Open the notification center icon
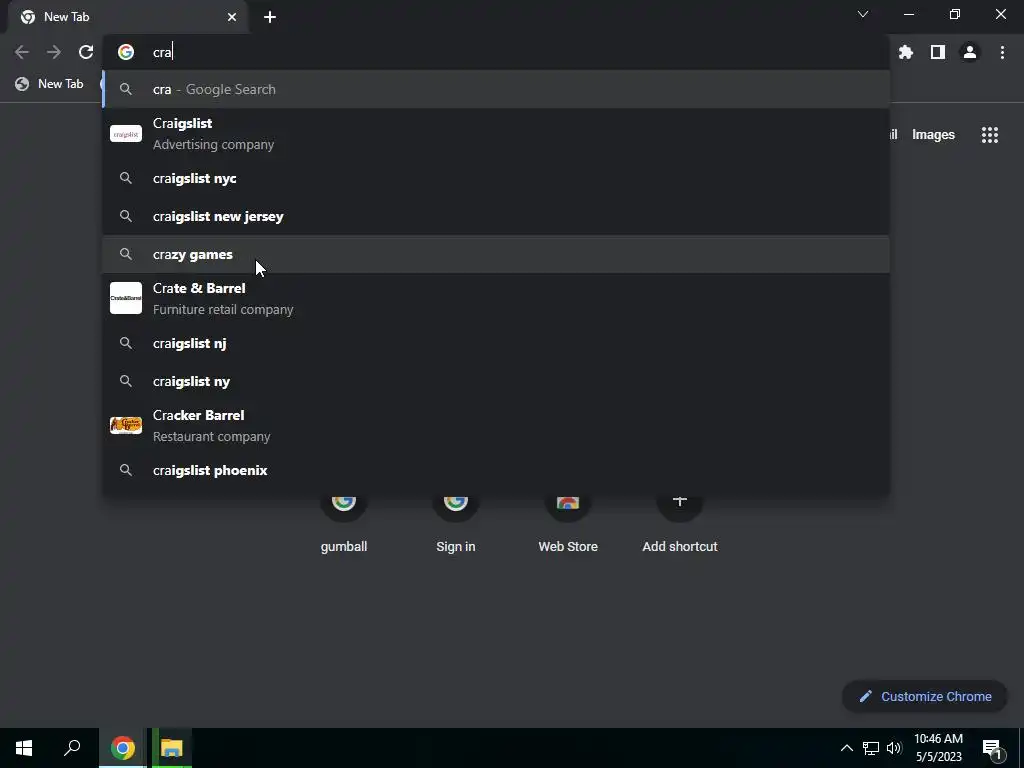The height and width of the screenshot is (768, 1024). [992, 748]
